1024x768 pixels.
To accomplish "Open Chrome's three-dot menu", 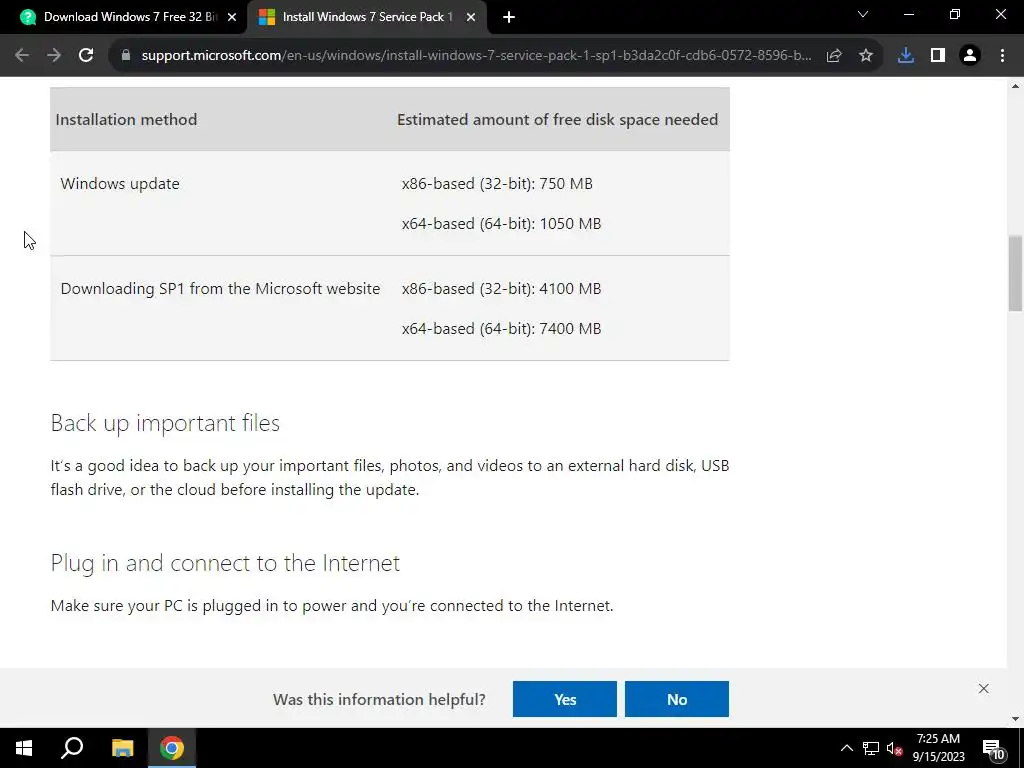I will tap(1002, 56).
